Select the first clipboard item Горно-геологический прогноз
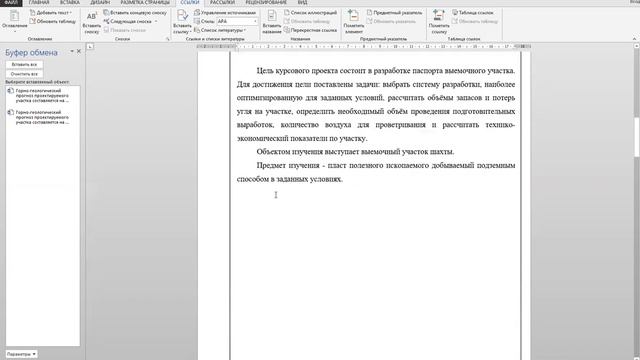Screen dimensions: 640x360 point(42,96)
